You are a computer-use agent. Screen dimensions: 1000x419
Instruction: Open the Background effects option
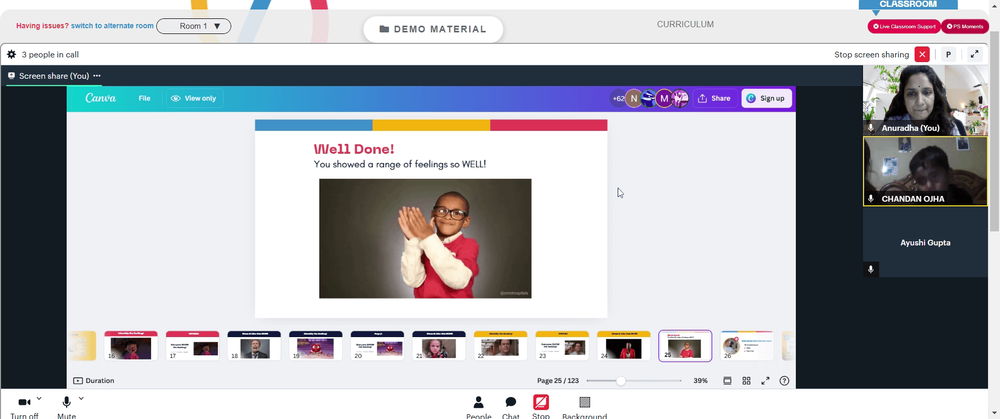point(584,406)
